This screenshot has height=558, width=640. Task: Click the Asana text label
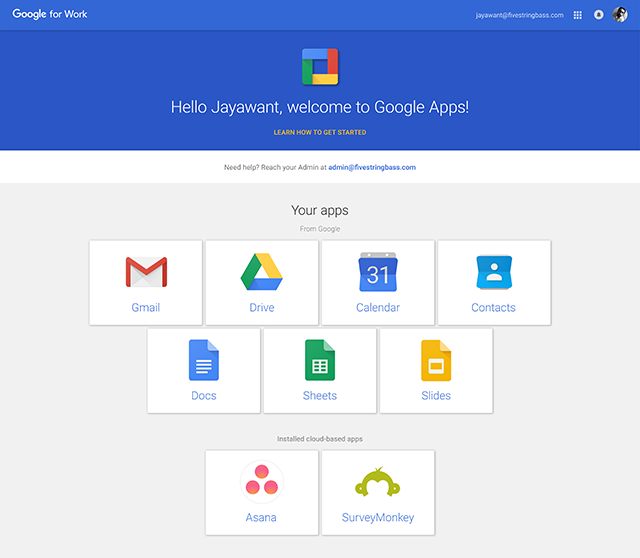(261, 518)
